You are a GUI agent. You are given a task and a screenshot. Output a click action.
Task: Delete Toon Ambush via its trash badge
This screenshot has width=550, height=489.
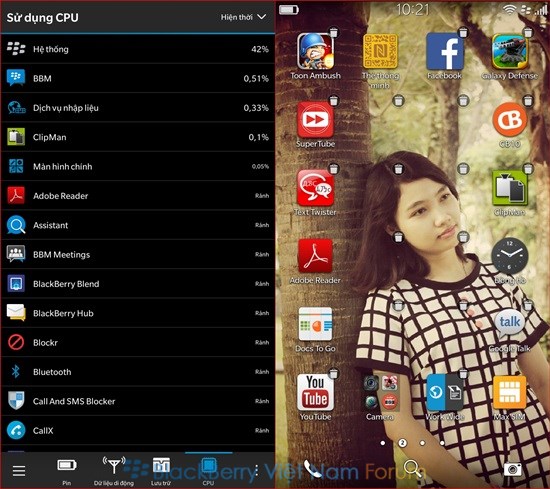334,32
